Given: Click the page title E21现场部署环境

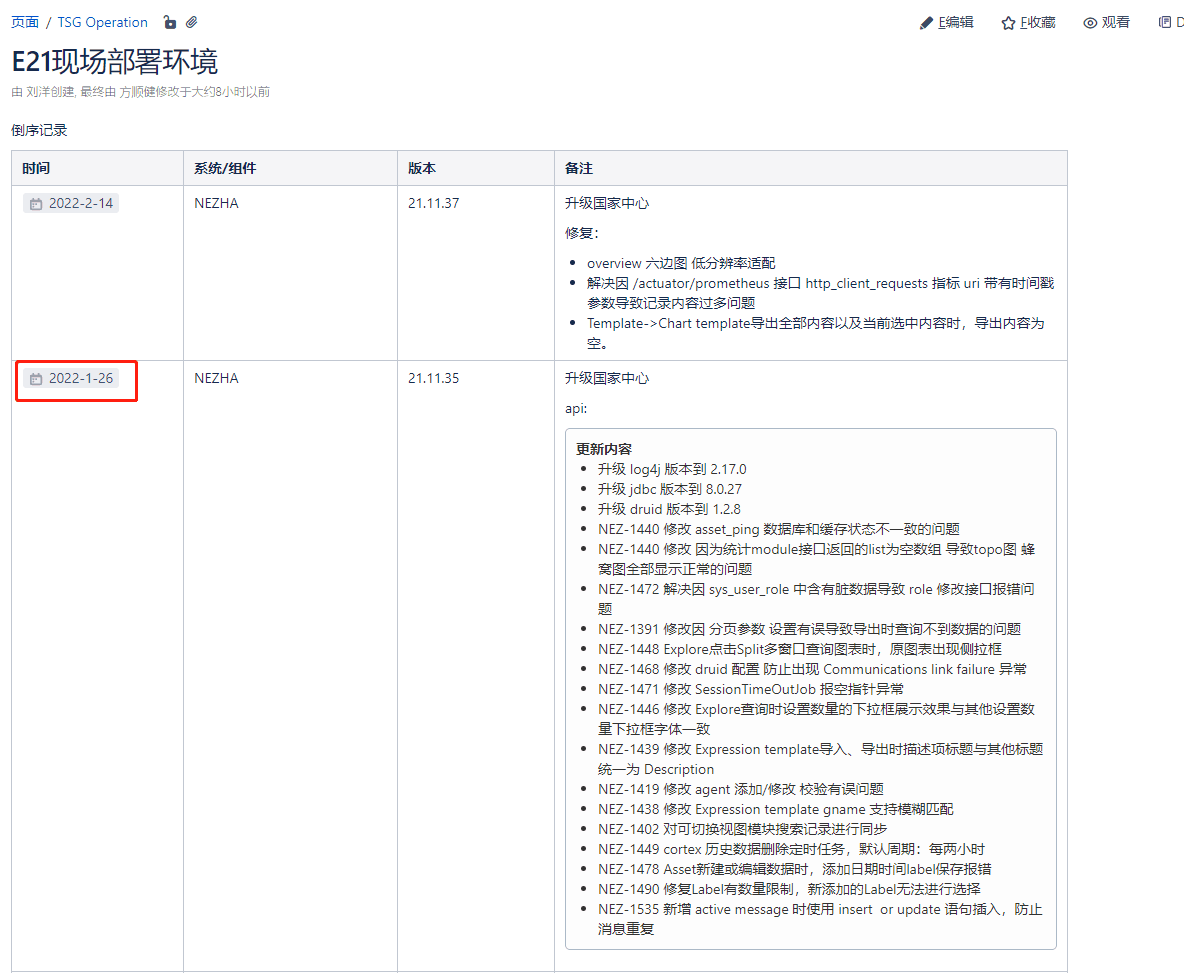Looking at the screenshot, I should tap(115, 62).
